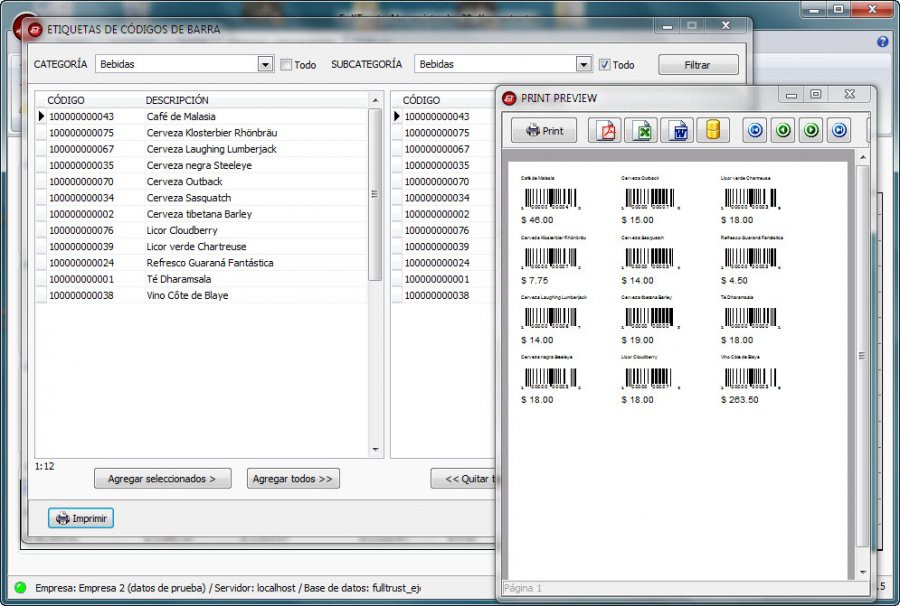
Task: Uncheck the Todo box beside Subcategoría
Action: tap(604, 64)
